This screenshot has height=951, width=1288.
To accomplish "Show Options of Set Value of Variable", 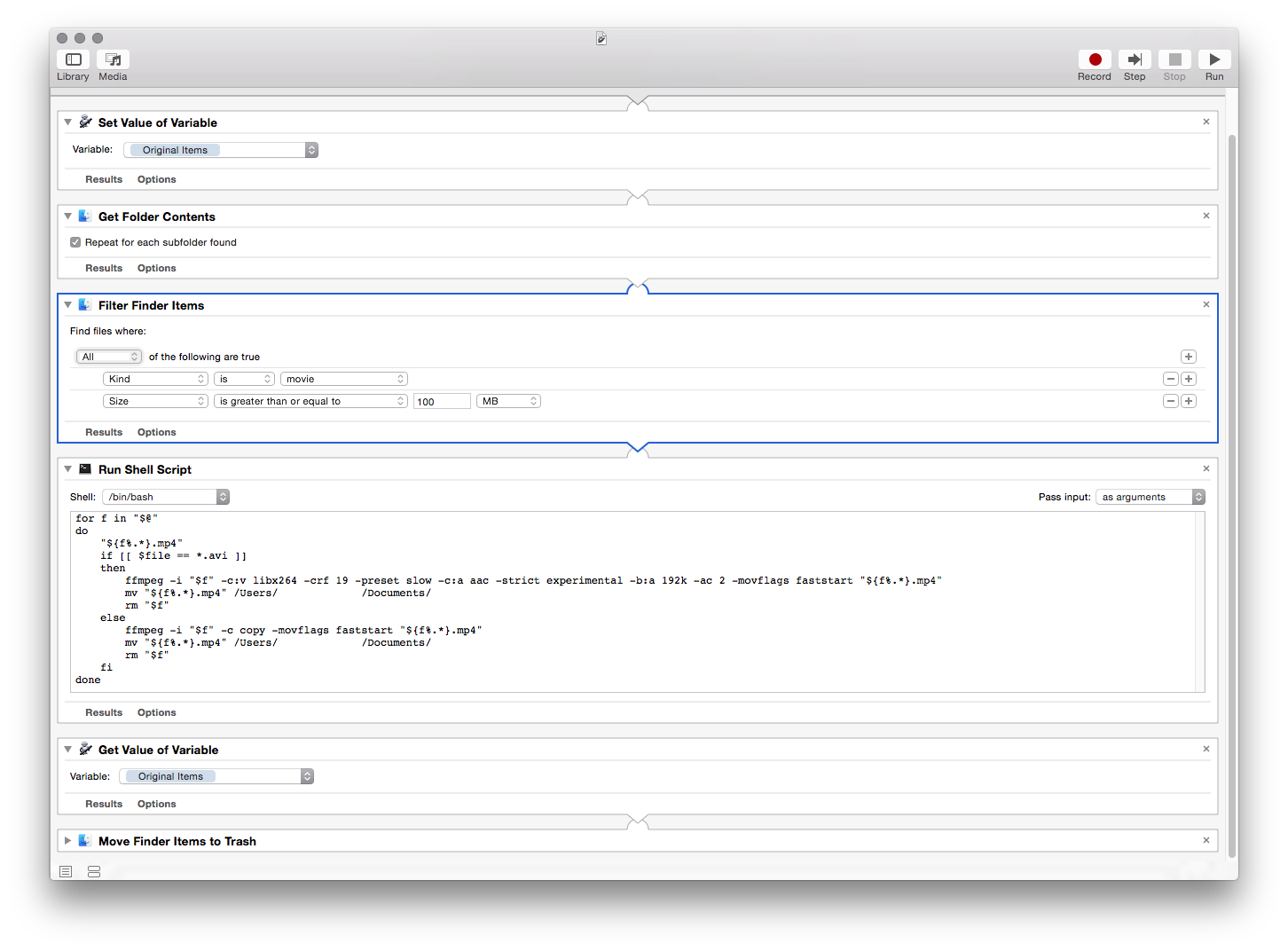I will click(x=157, y=179).
